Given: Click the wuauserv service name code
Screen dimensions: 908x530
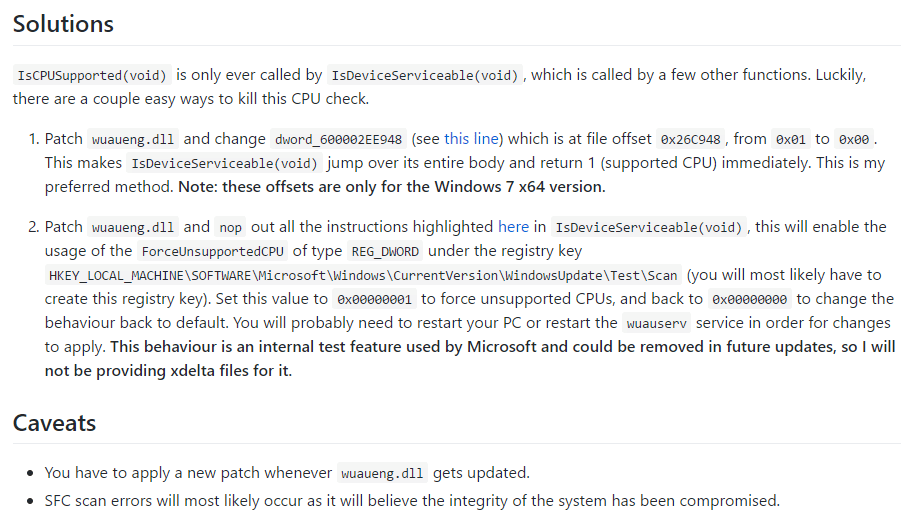Looking at the screenshot, I should point(657,323).
